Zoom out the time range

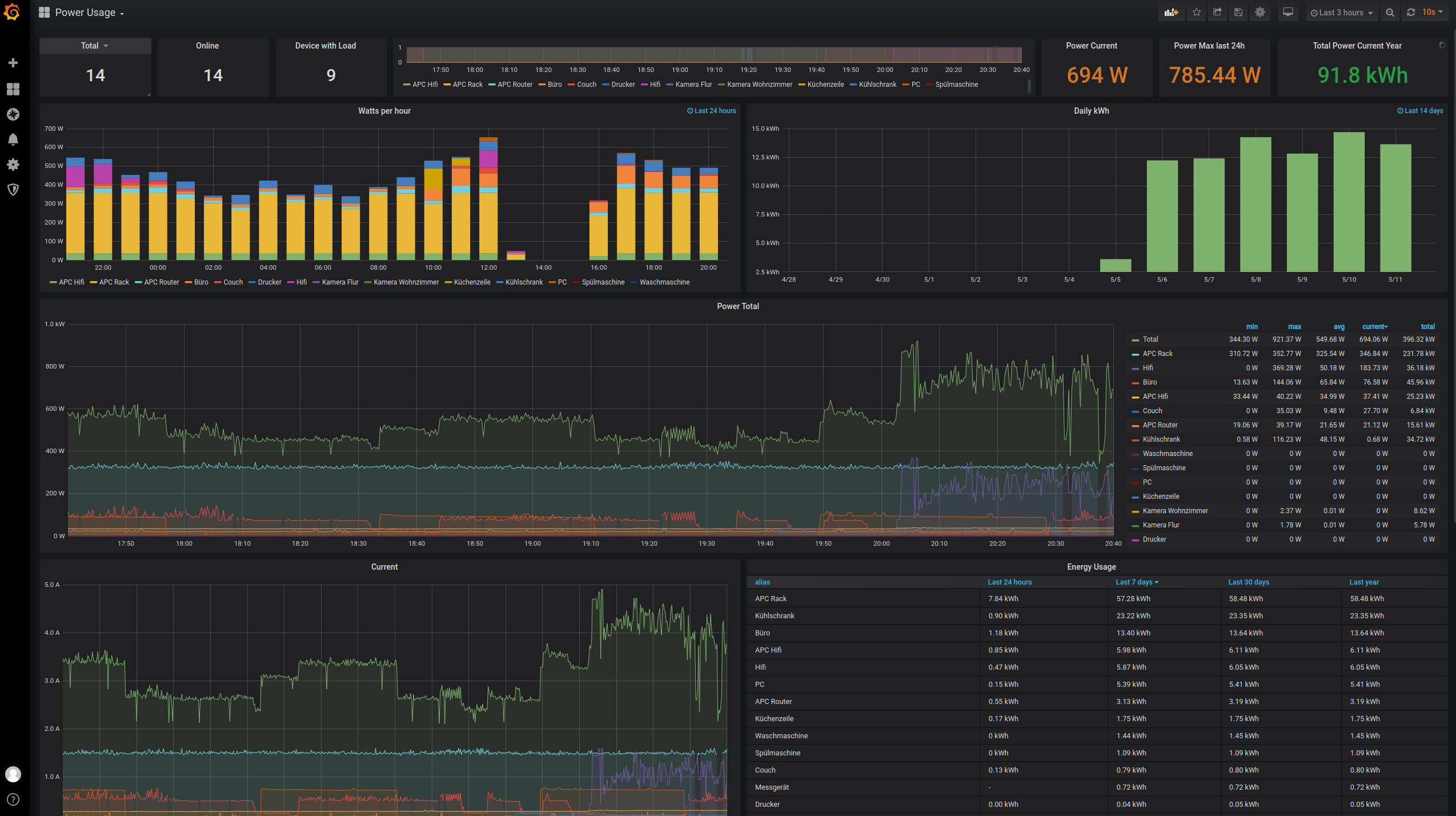(1390, 12)
